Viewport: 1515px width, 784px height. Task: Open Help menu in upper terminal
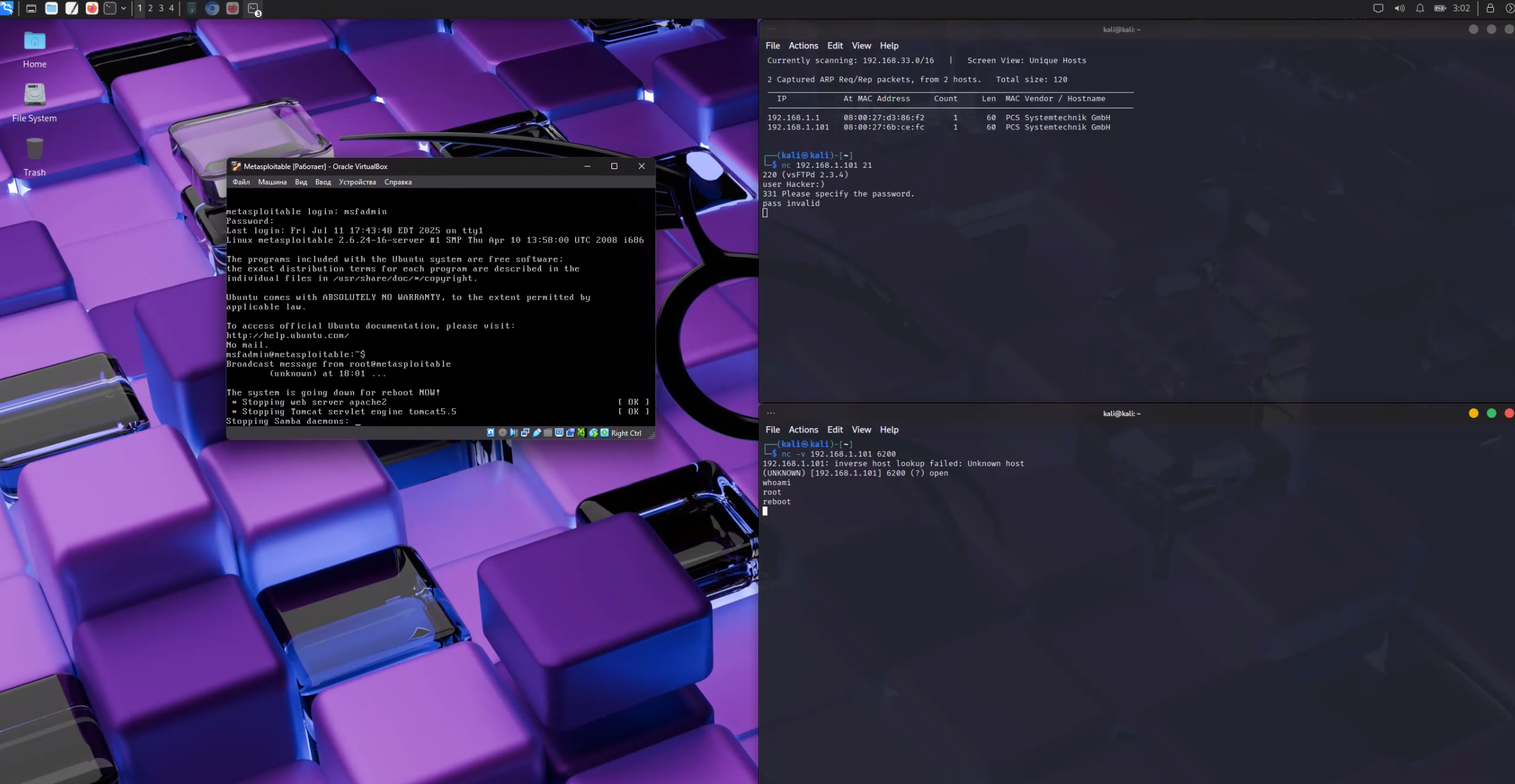[x=889, y=45]
